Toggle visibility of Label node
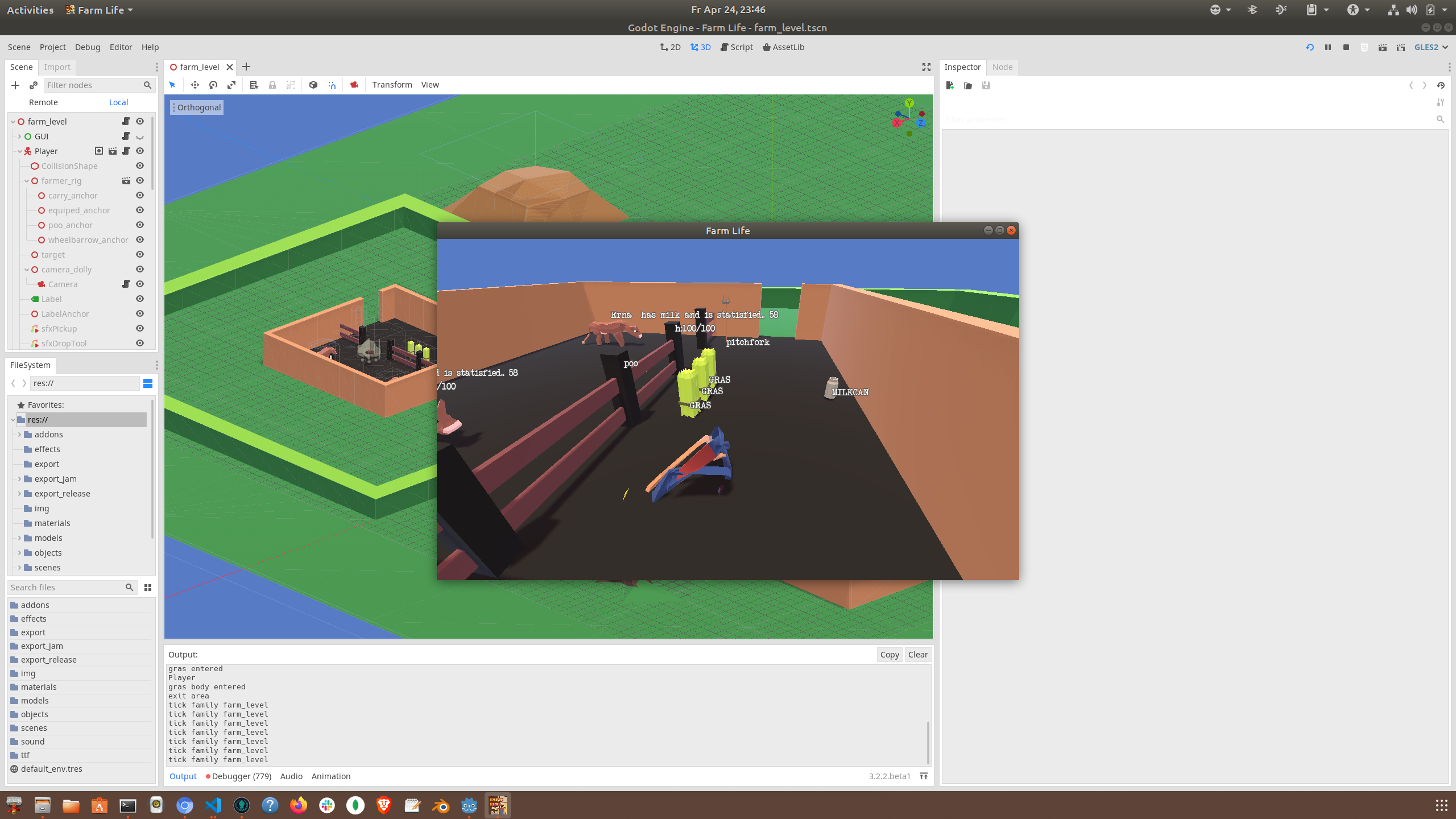The width and height of the screenshot is (1456, 819). pos(140,299)
